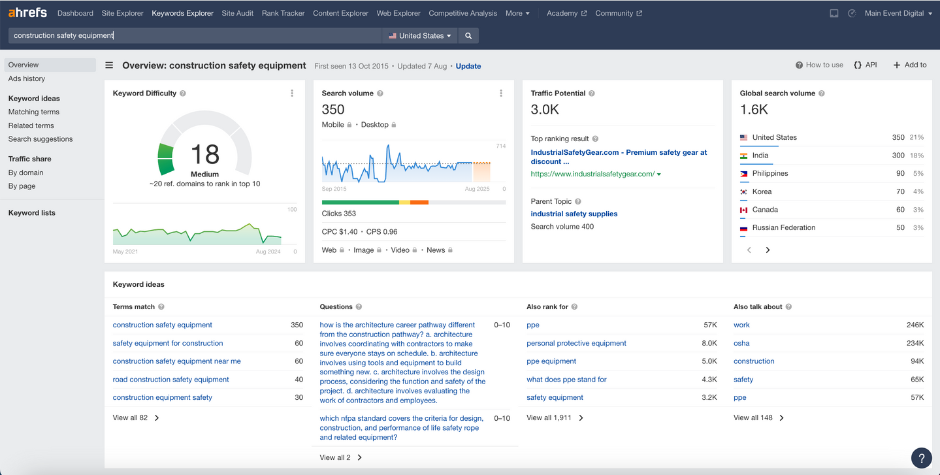Image resolution: width=940 pixels, height=475 pixels.
Task: Go to next page of countries
Action: point(768,249)
